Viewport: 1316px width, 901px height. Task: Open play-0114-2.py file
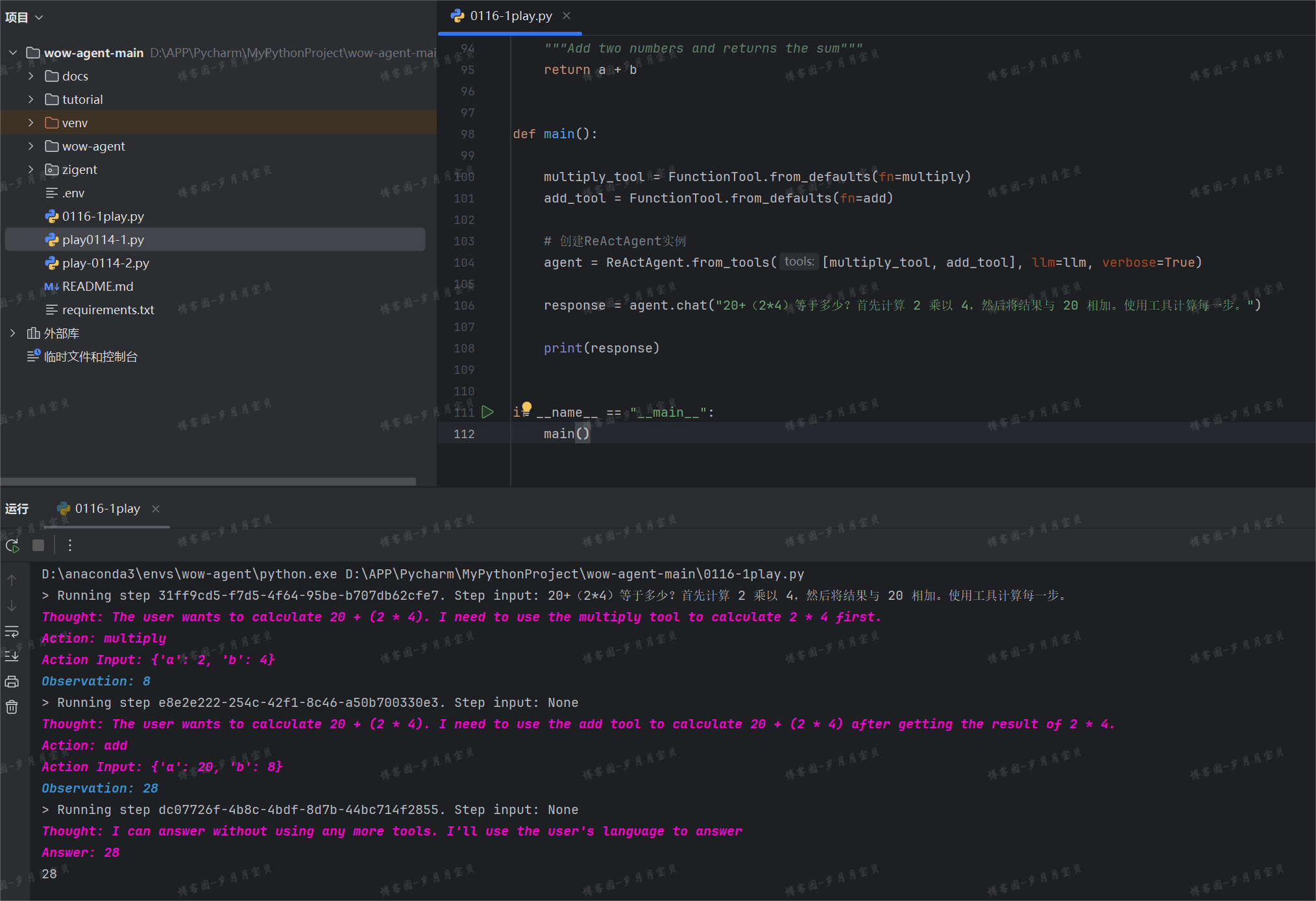pyautogui.click(x=105, y=263)
